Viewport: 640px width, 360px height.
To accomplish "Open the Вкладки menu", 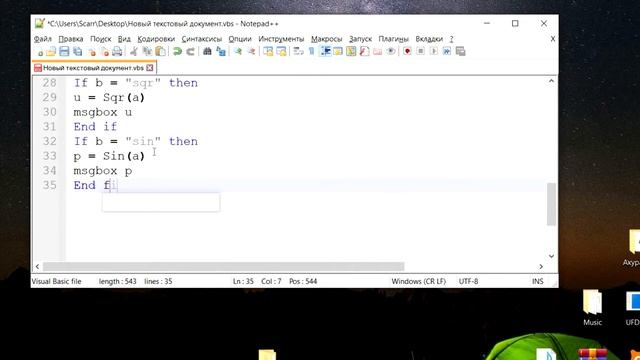I will 429,39.
